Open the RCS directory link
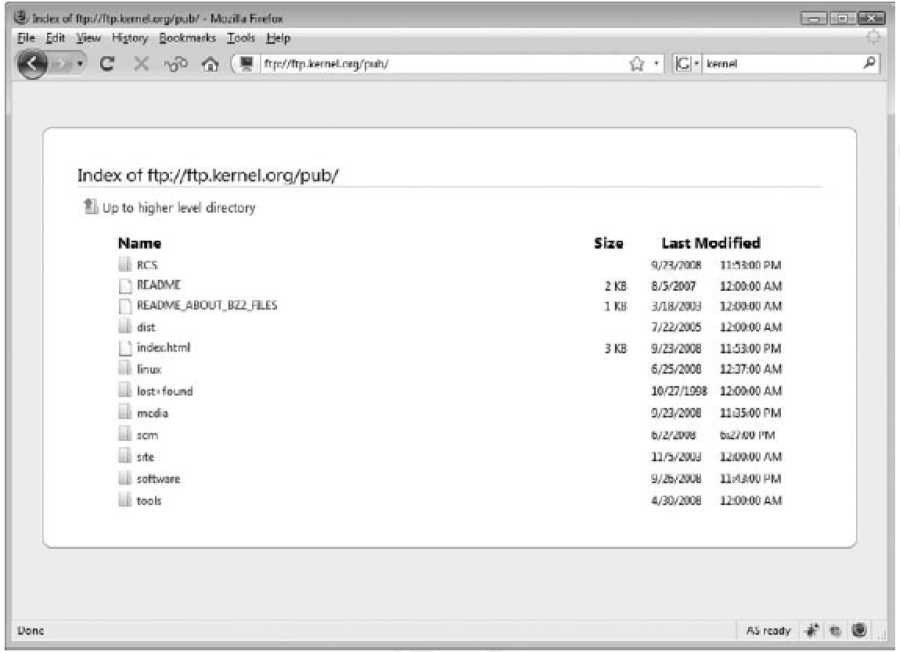This screenshot has height=652, width=900. point(147,265)
